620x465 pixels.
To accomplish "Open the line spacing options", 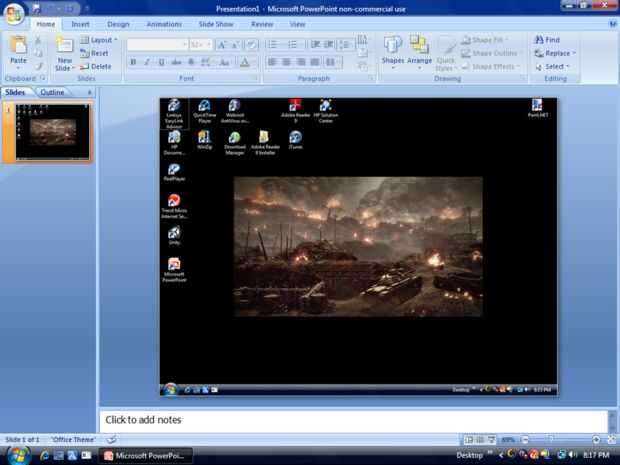I will (346, 44).
